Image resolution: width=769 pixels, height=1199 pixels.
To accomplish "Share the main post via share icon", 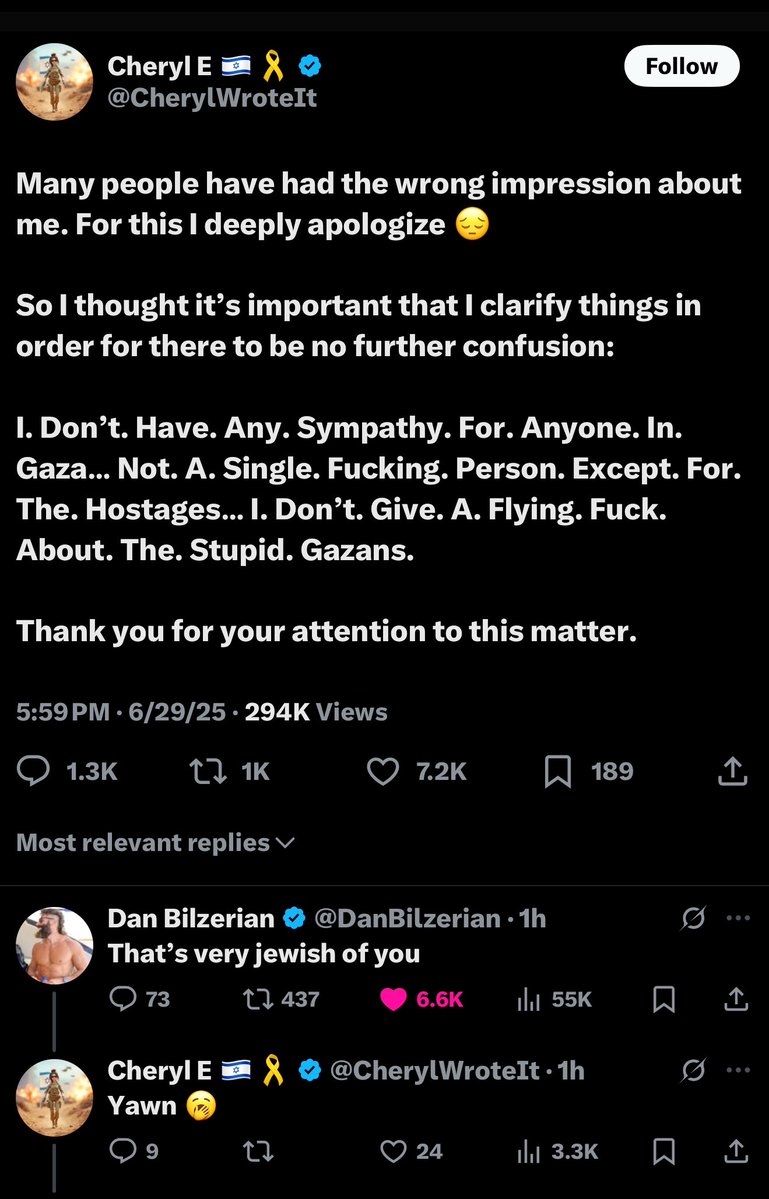I will tap(733, 771).
